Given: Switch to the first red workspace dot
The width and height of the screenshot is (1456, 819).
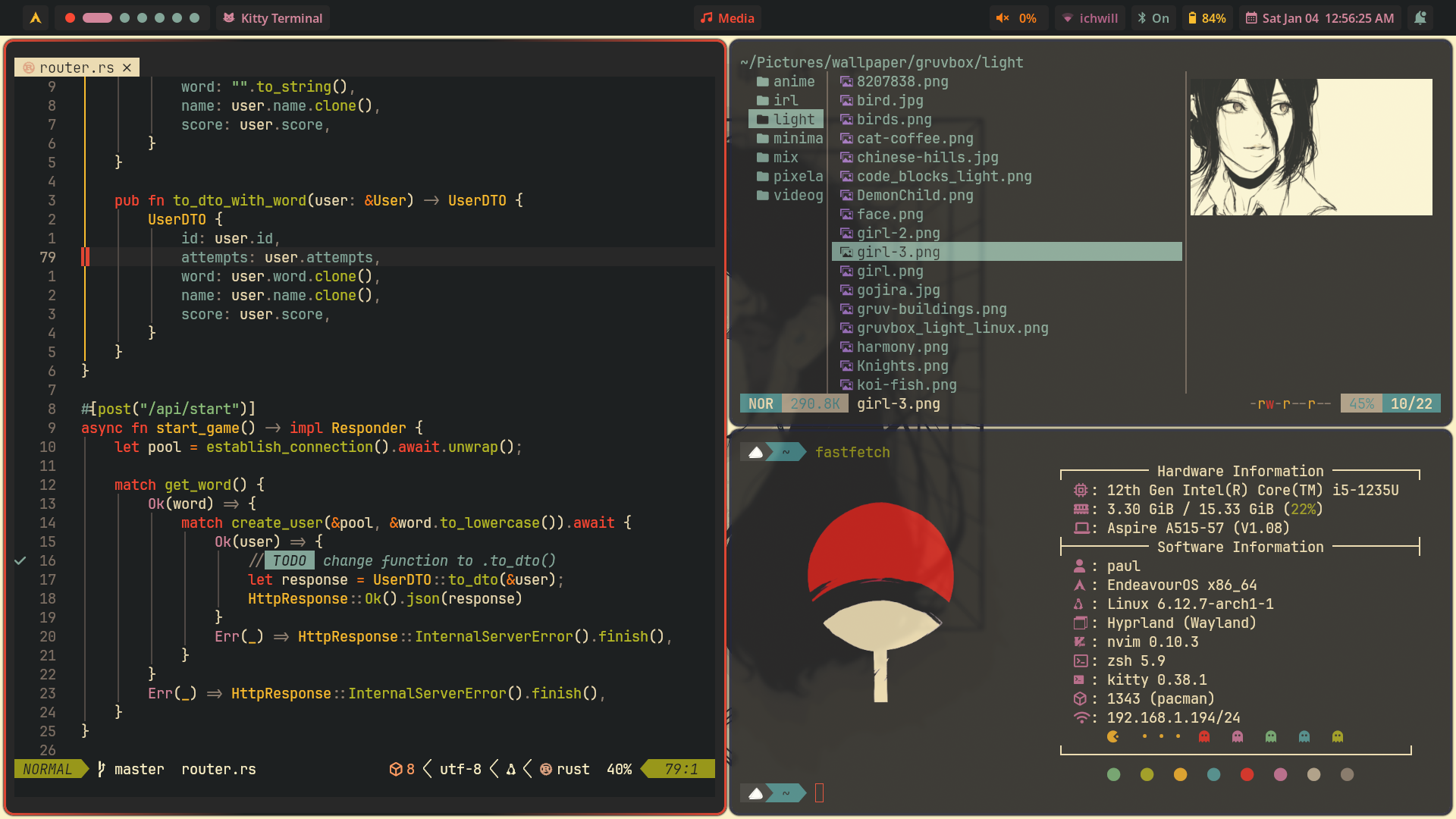Looking at the screenshot, I should click(x=70, y=17).
